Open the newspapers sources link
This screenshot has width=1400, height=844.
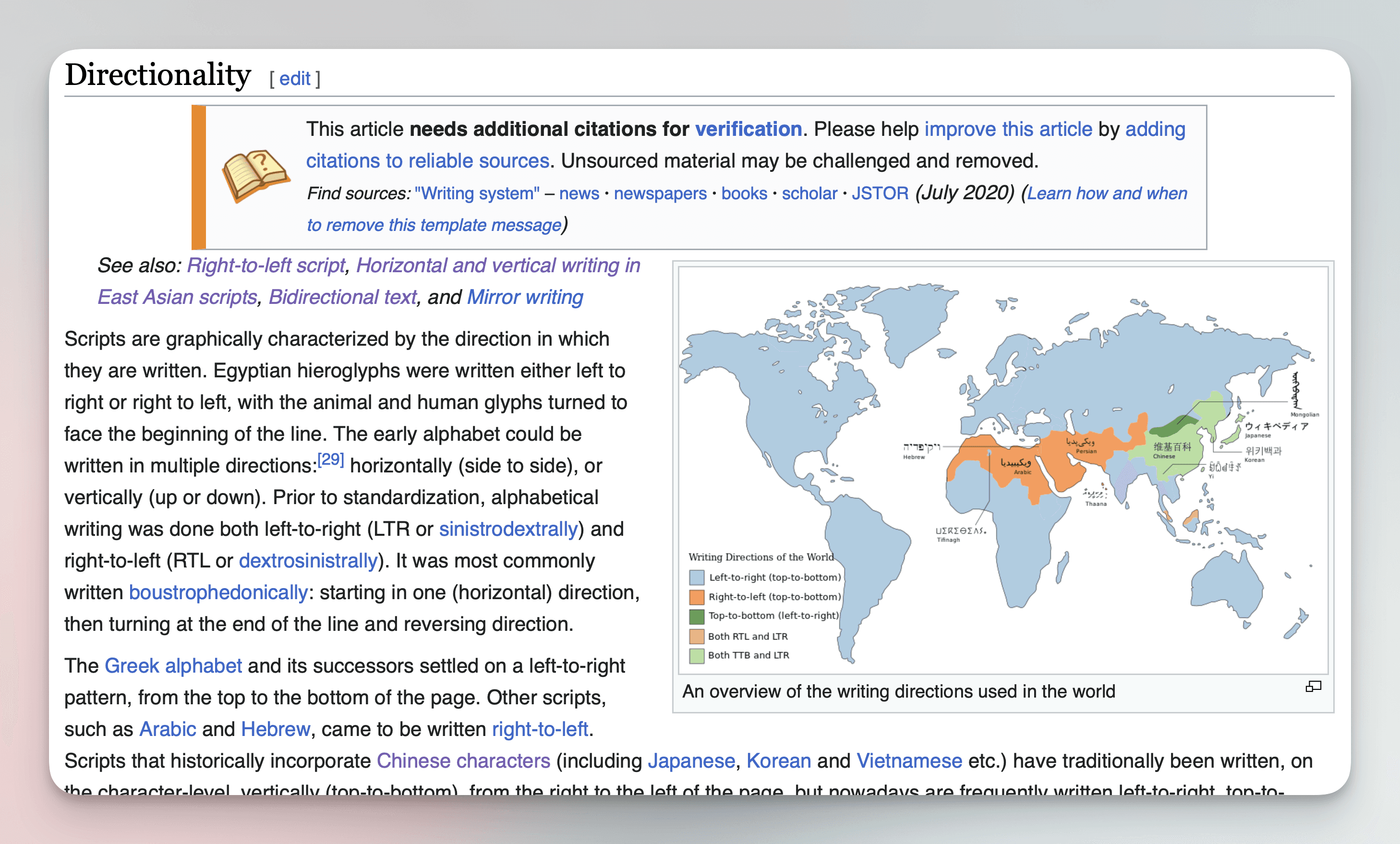(660, 193)
